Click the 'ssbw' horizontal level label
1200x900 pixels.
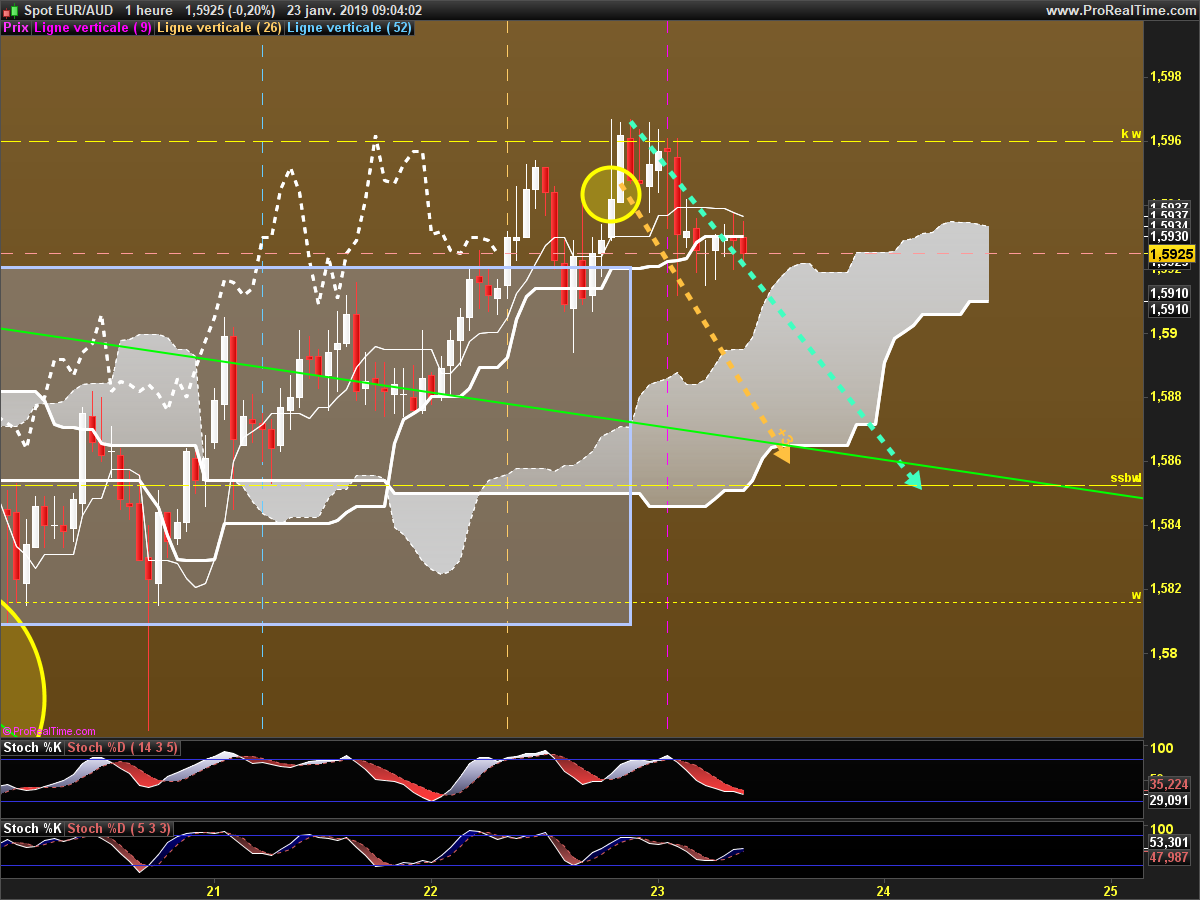pyautogui.click(x=1126, y=477)
